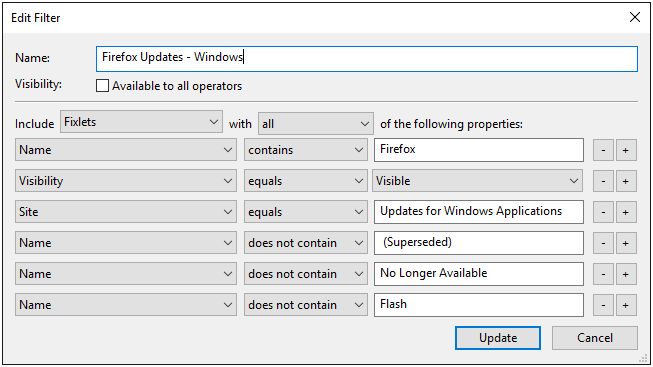Remove No Longer Available row with minus
This screenshot has height=367, width=653.
click(603, 274)
